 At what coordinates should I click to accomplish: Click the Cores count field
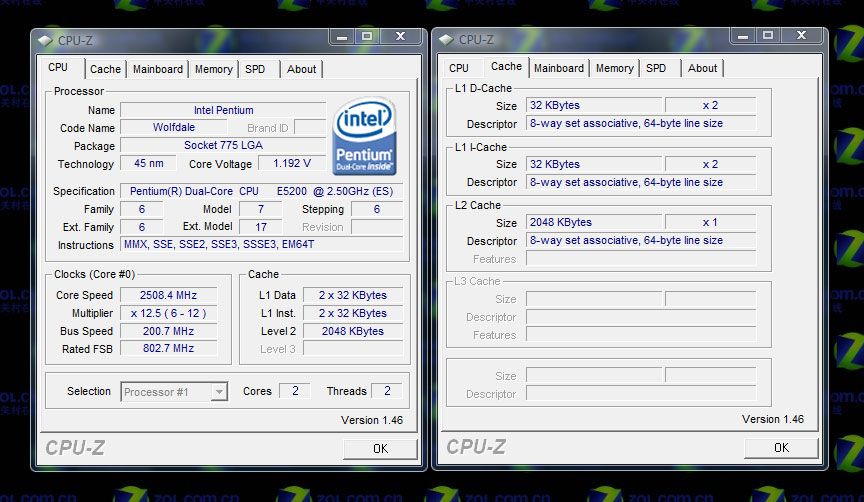(x=295, y=391)
